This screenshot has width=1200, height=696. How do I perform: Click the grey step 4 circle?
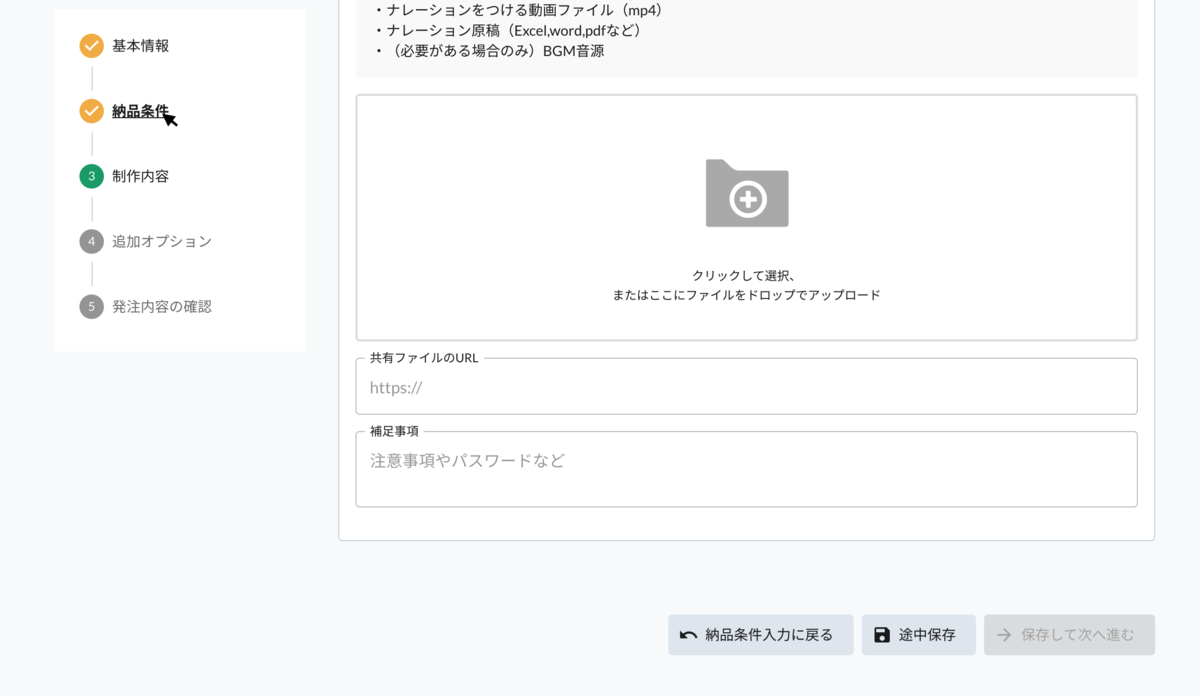[x=91, y=241]
